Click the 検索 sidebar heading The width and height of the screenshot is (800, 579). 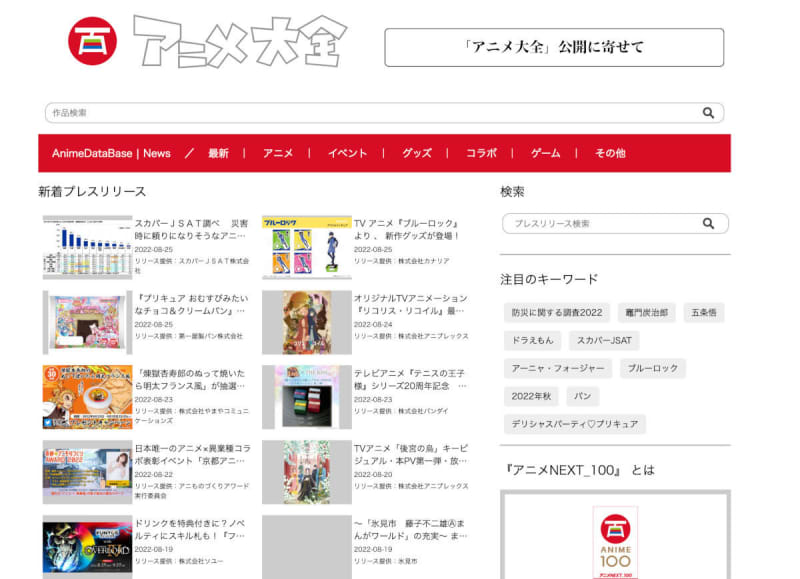(x=512, y=192)
